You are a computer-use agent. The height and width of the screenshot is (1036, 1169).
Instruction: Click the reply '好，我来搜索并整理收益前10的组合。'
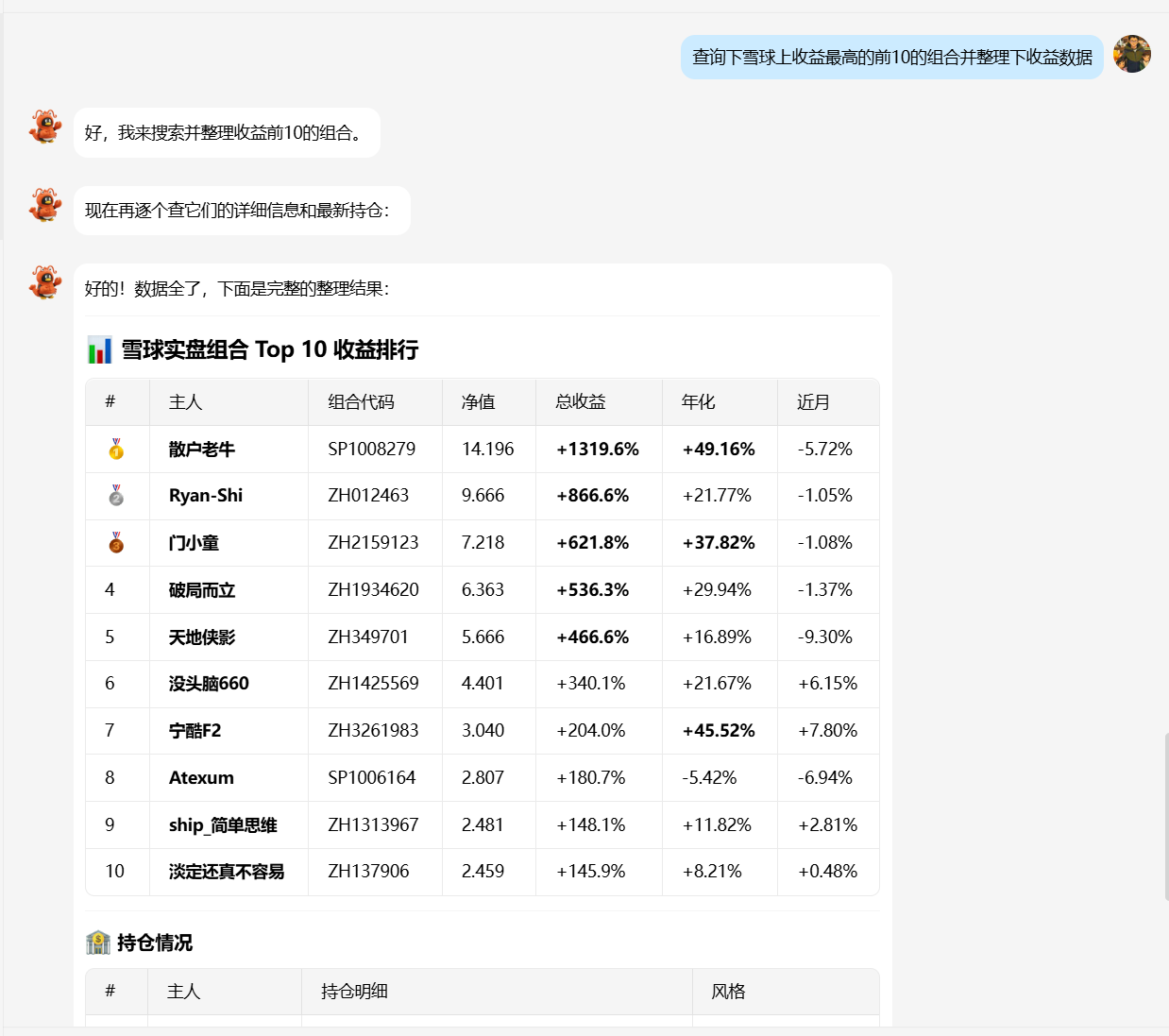click(x=227, y=133)
